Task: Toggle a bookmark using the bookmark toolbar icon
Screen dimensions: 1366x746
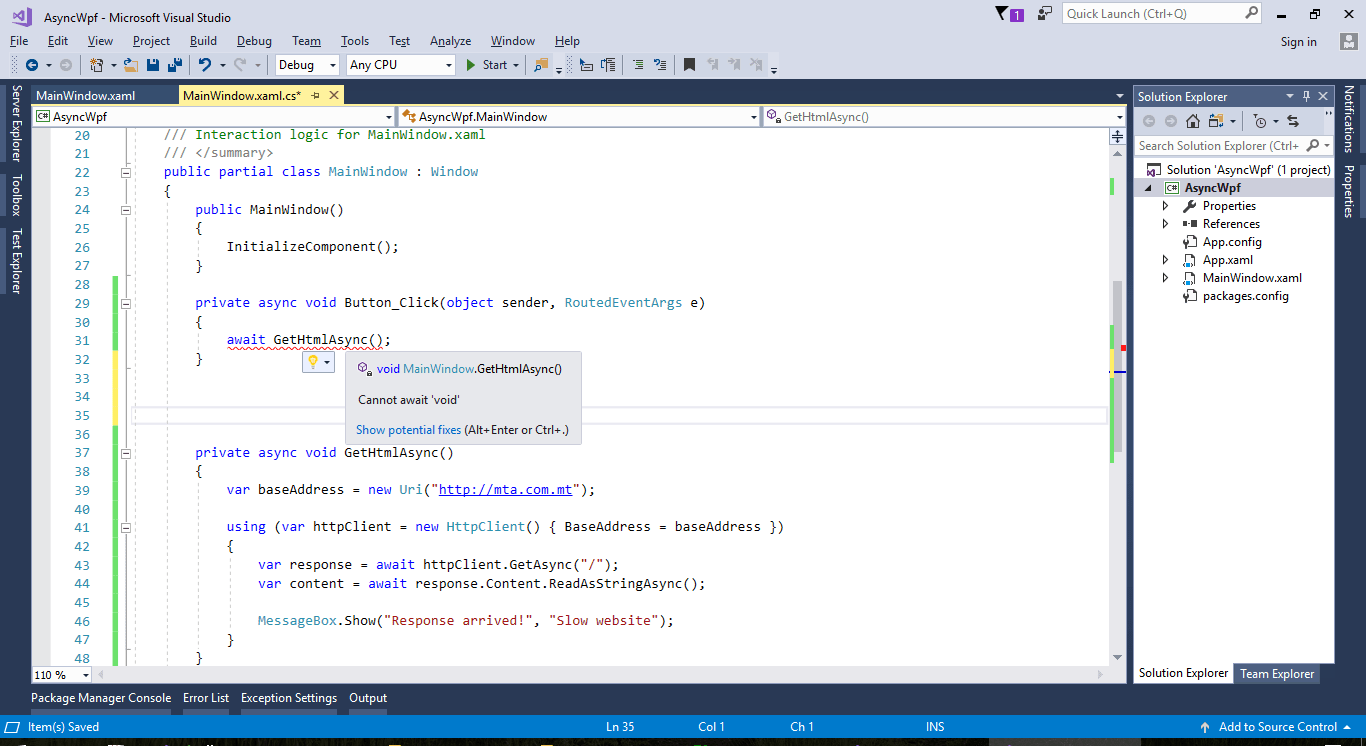Action: click(x=689, y=64)
